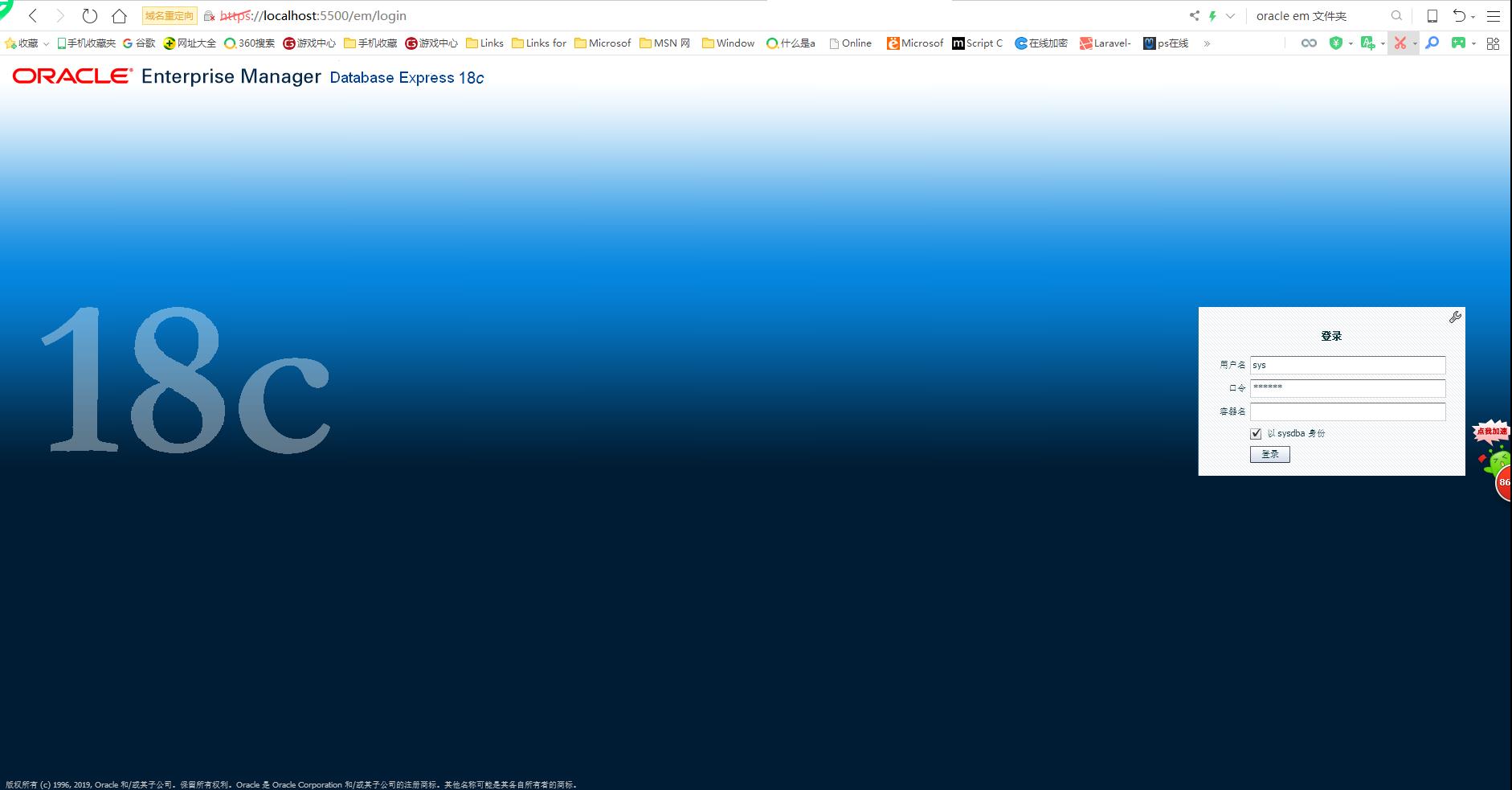Open the green translate extension icon
This screenshot has width=1512, height=790.
pyautogui.click(x=1369, y=43)
